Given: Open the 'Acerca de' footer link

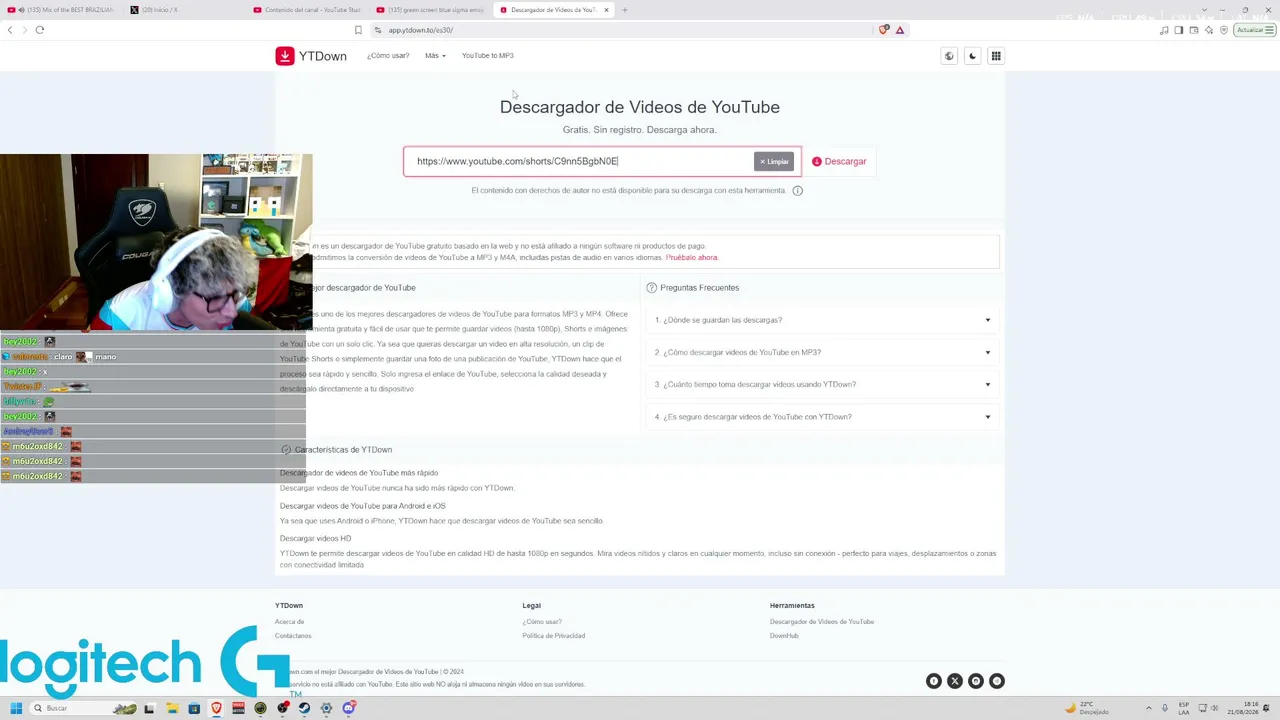Looking at the screenshot, I should coord(289,622).
